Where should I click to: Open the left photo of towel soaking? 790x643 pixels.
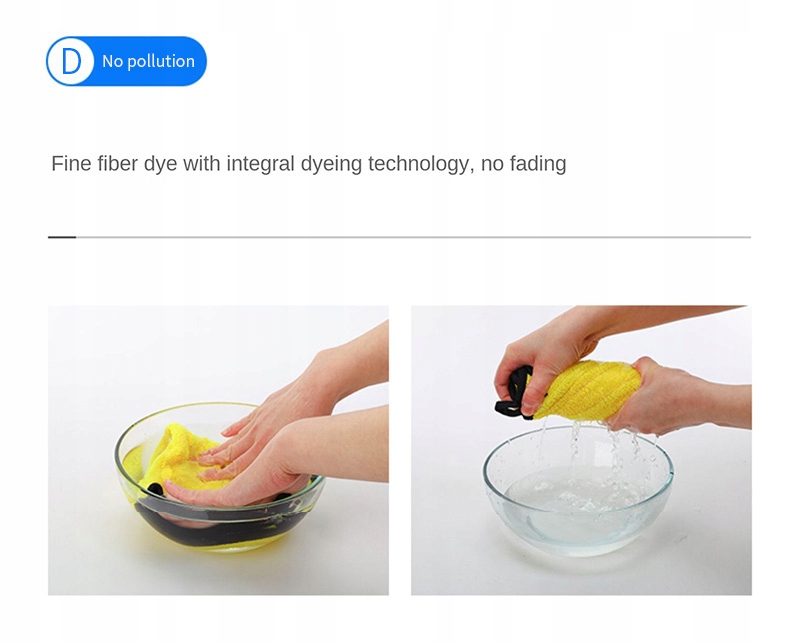[218, 450]
